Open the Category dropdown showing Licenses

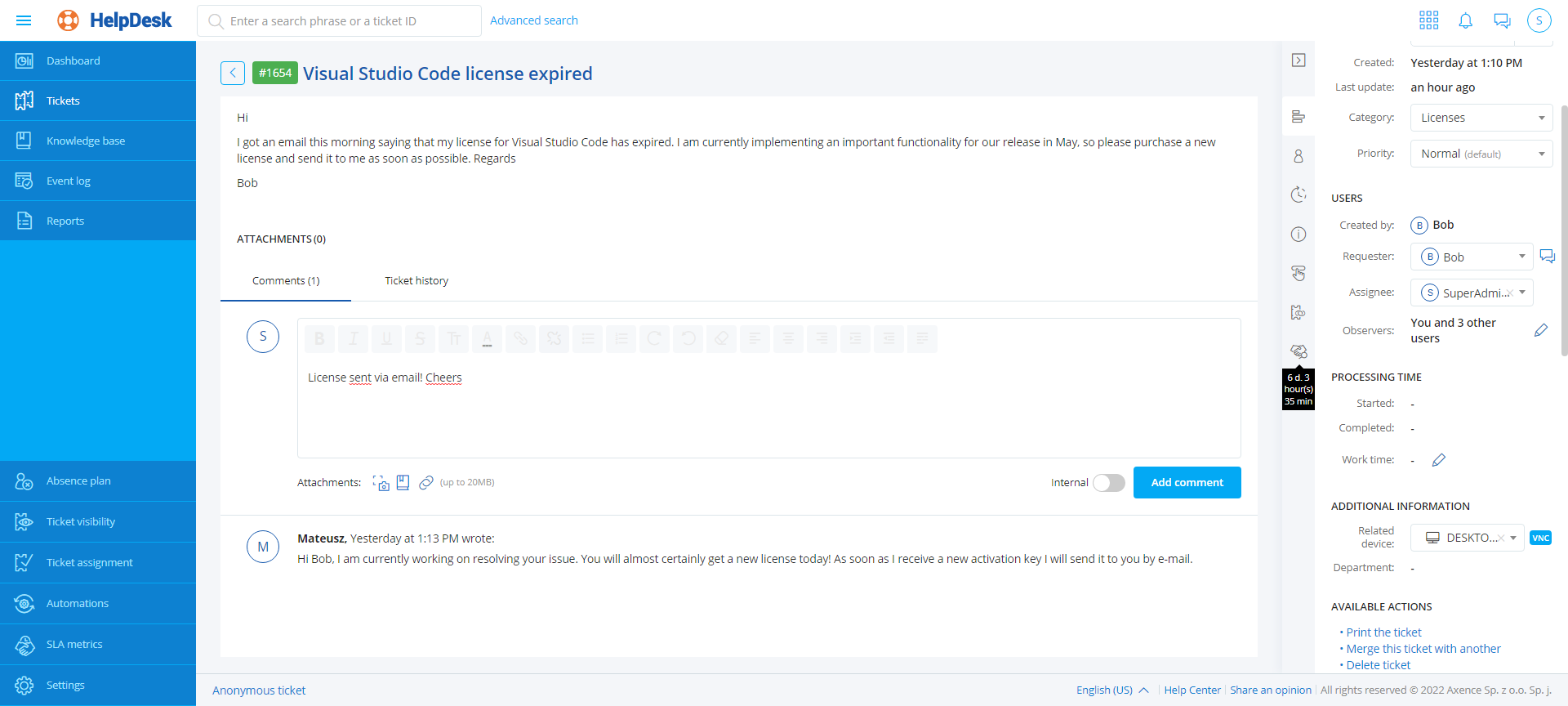1481,118
